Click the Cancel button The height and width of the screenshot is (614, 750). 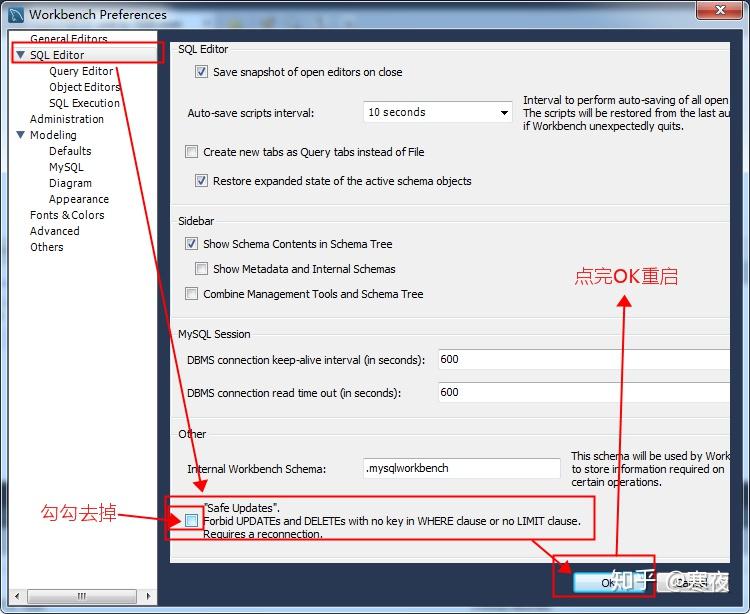point(692,582)
